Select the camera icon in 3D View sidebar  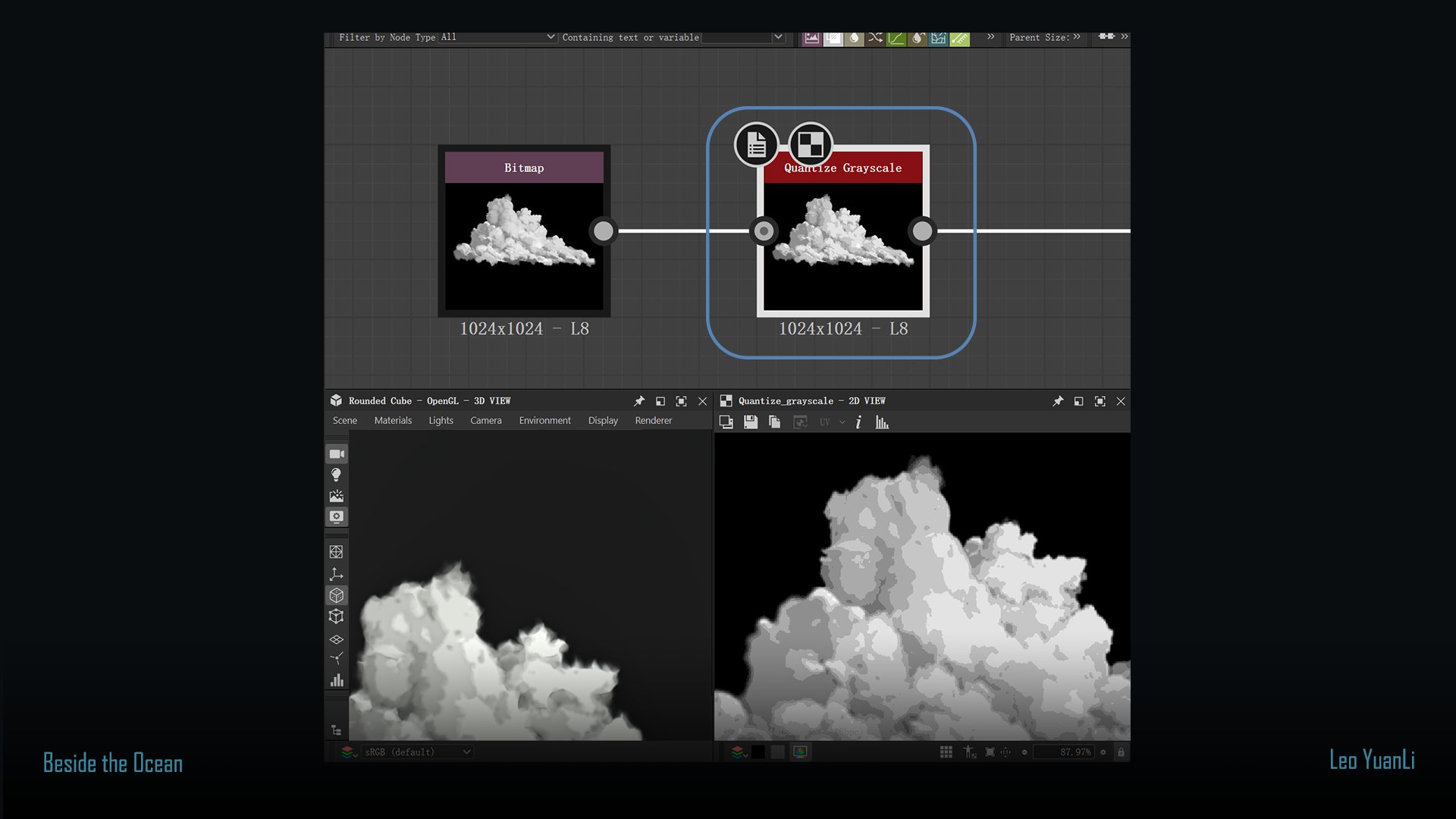click(337, 453)
